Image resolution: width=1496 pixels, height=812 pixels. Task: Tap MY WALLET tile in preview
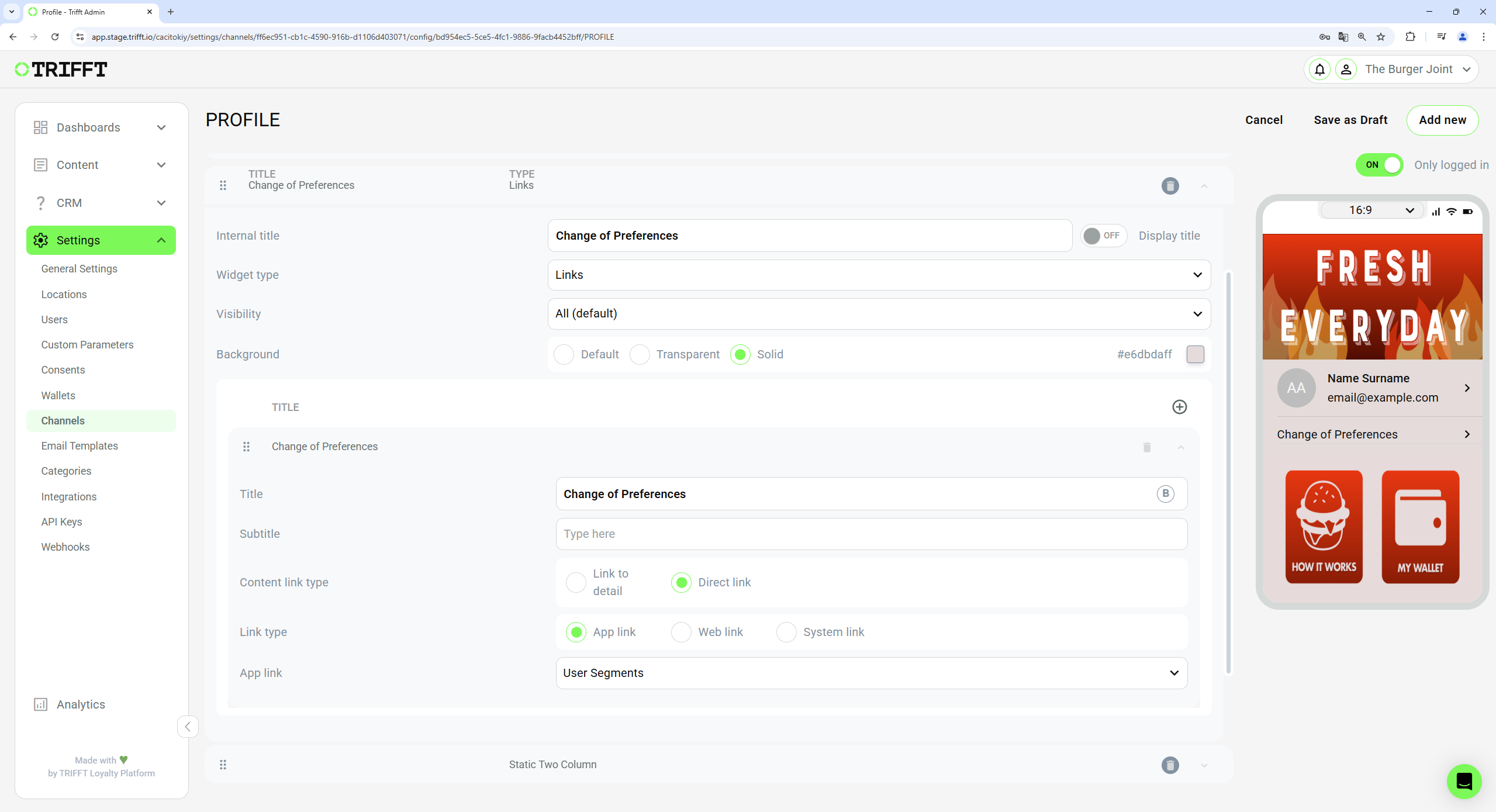tap(1420, 527)
